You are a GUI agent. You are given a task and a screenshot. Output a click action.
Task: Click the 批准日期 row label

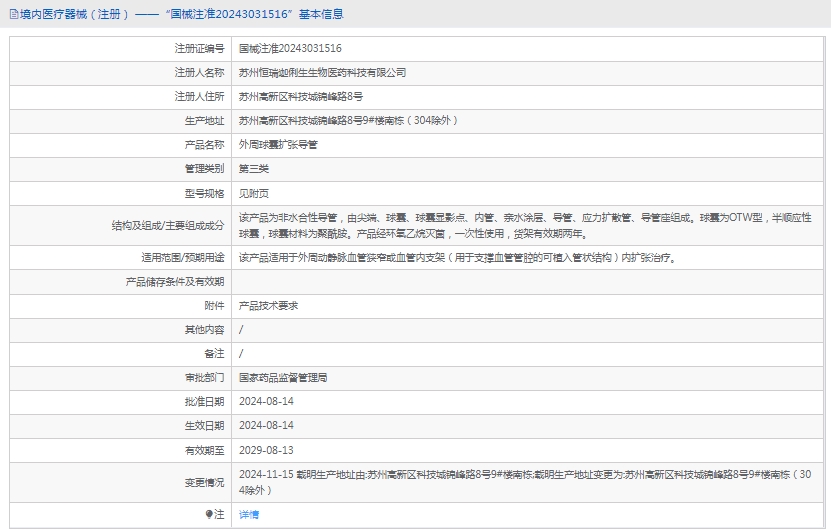204,402
